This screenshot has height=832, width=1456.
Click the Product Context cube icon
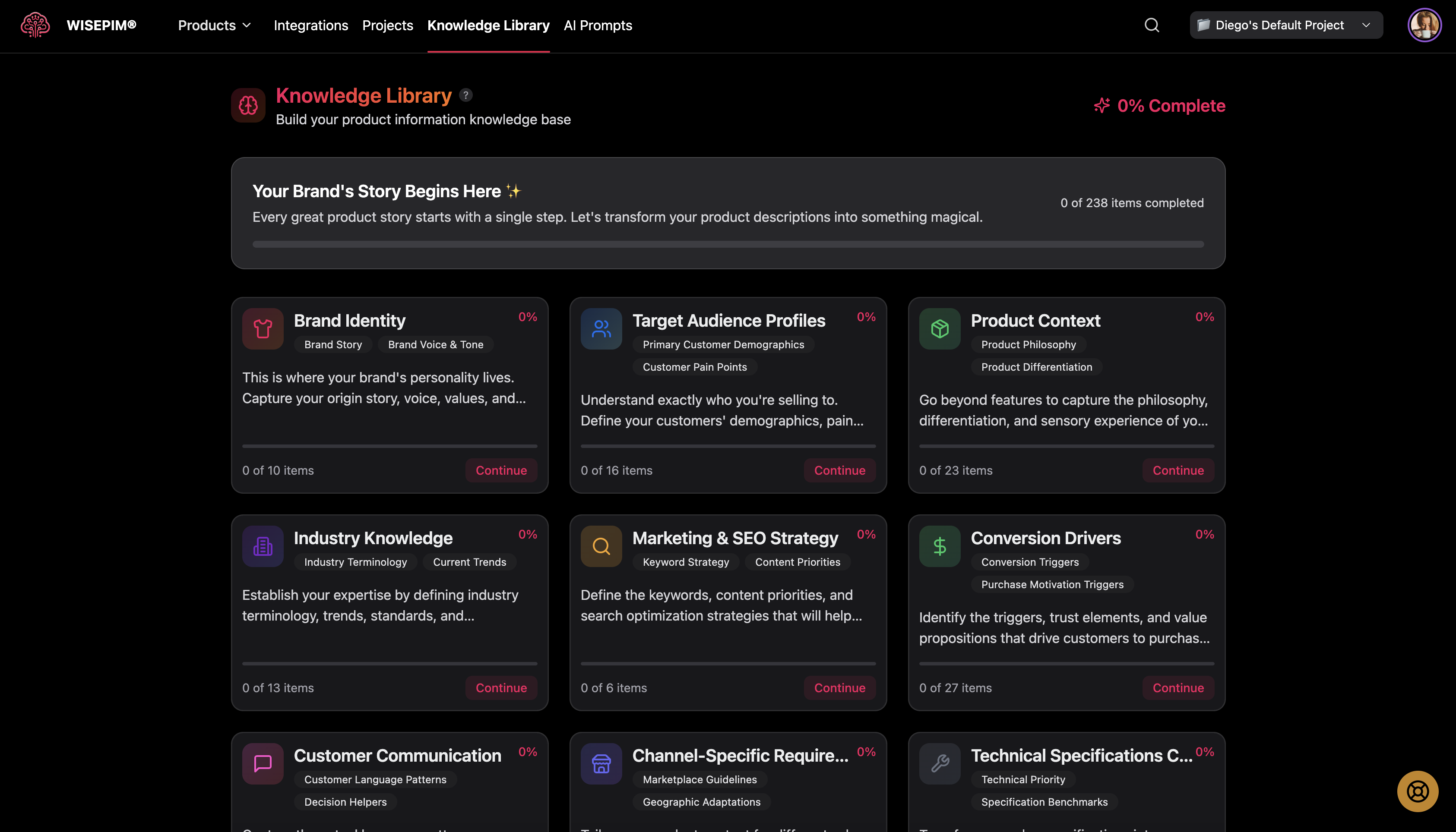click(939, 328)
